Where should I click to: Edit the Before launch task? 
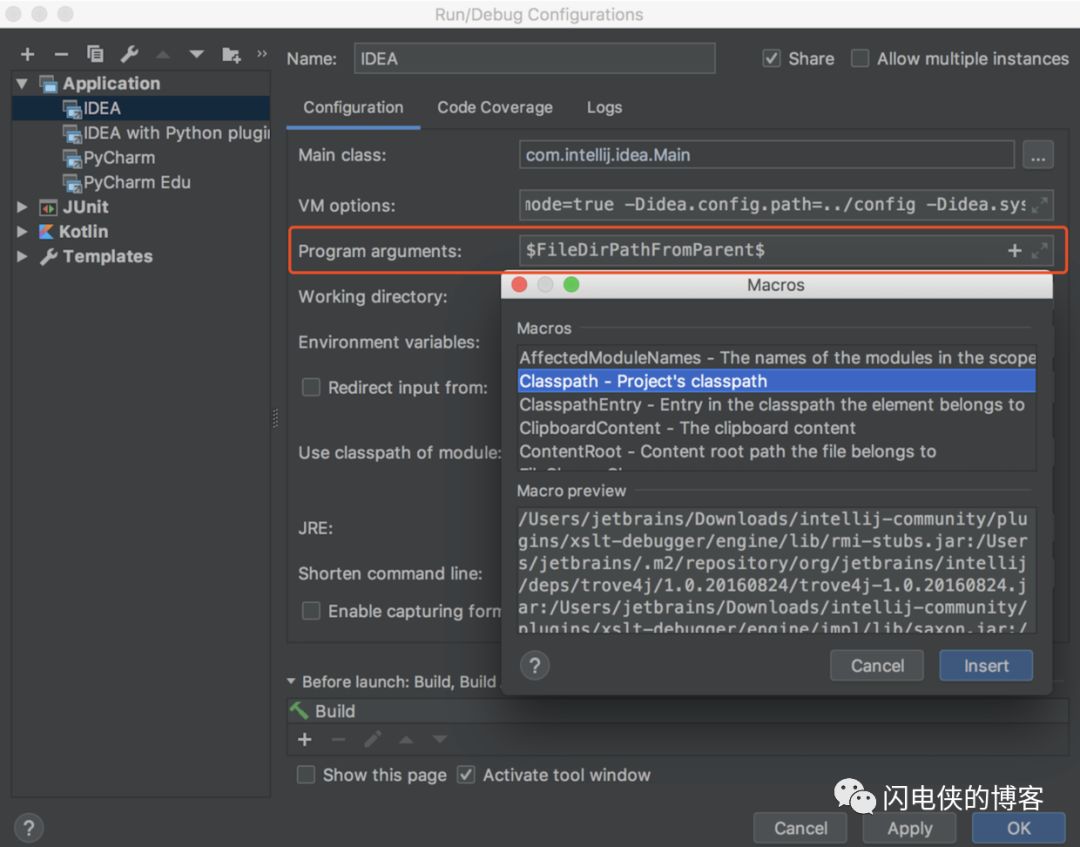pyautogui.click(x=373, y=740)
